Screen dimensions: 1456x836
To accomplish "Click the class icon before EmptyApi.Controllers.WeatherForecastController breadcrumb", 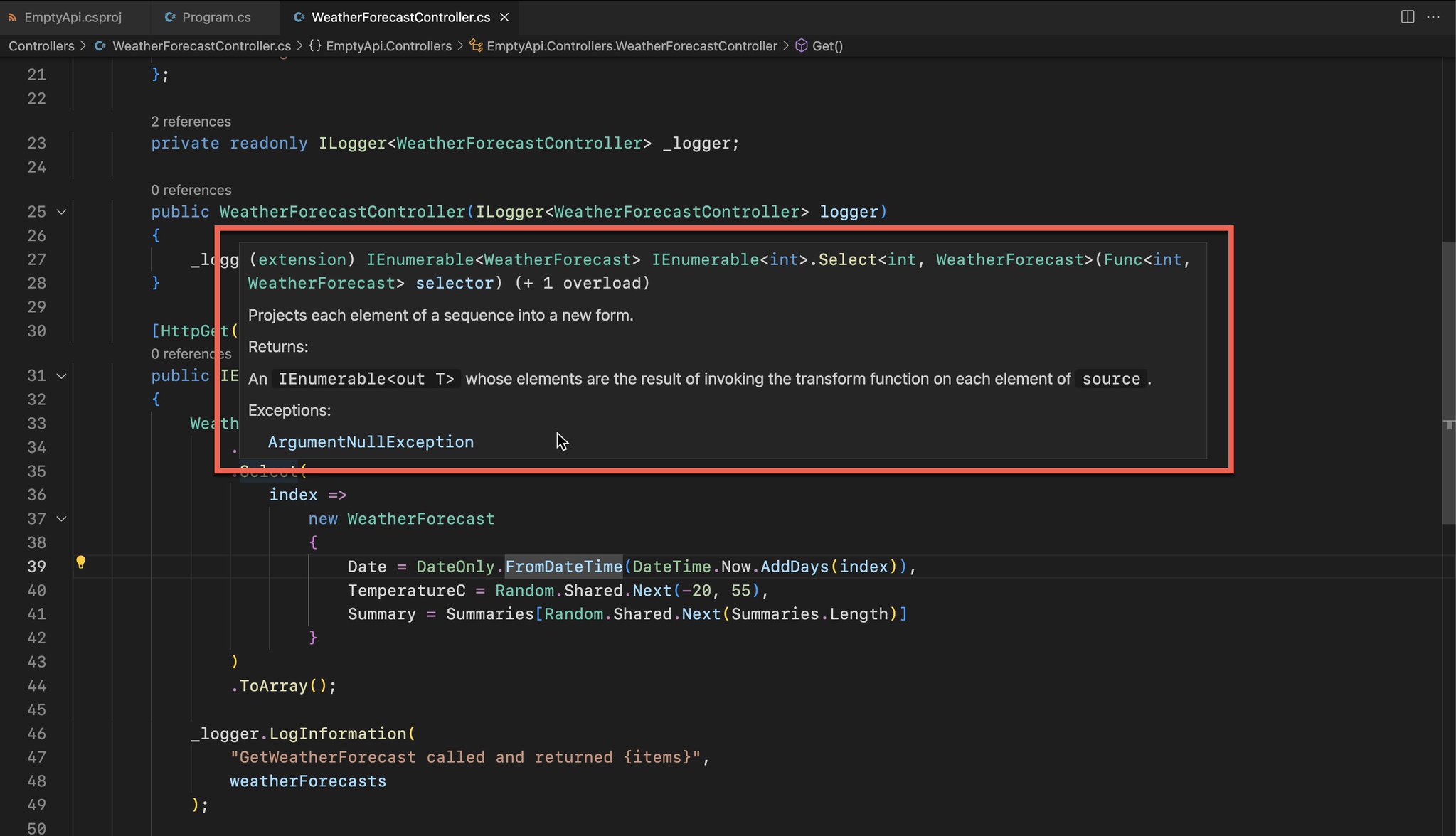I will [476, 45].
